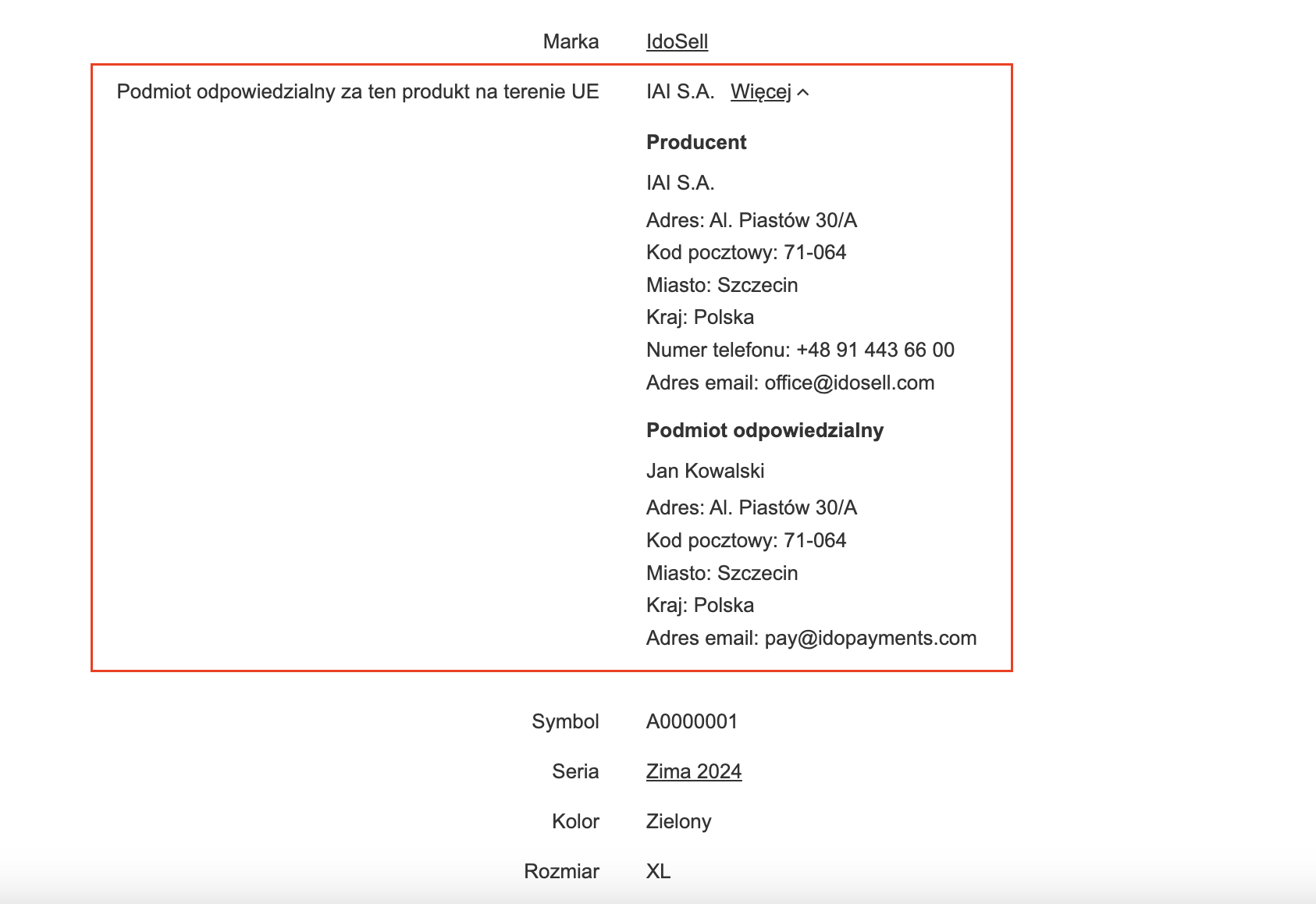Viewport: 1316px width, 904px height.
Task: Click the email office@idosell.com line
Action: (791, 383)
